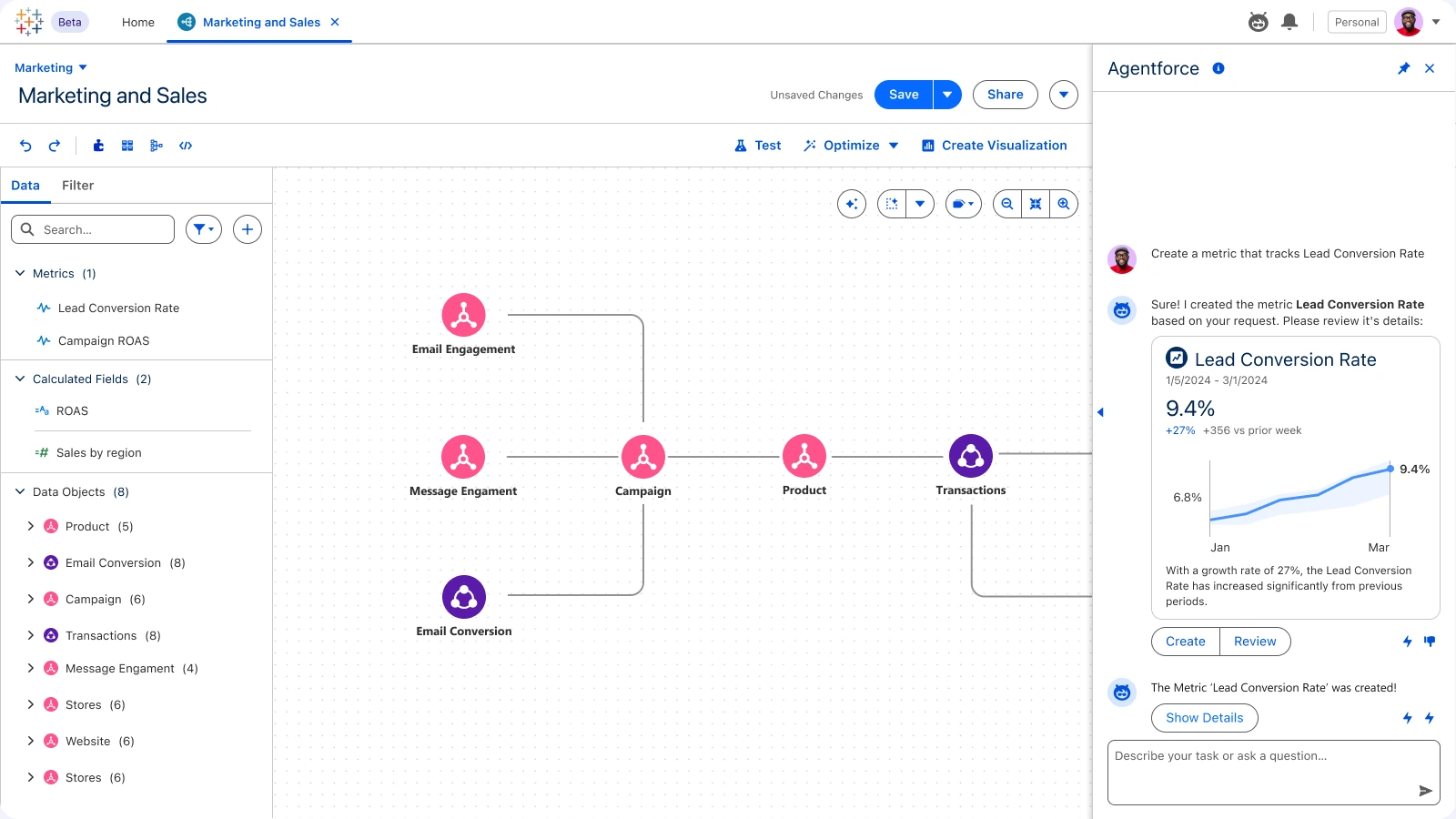1456x819 pixels.
Task: Click the user avatar at top right
Action: pyautogui.click(x=1409, y=22)
